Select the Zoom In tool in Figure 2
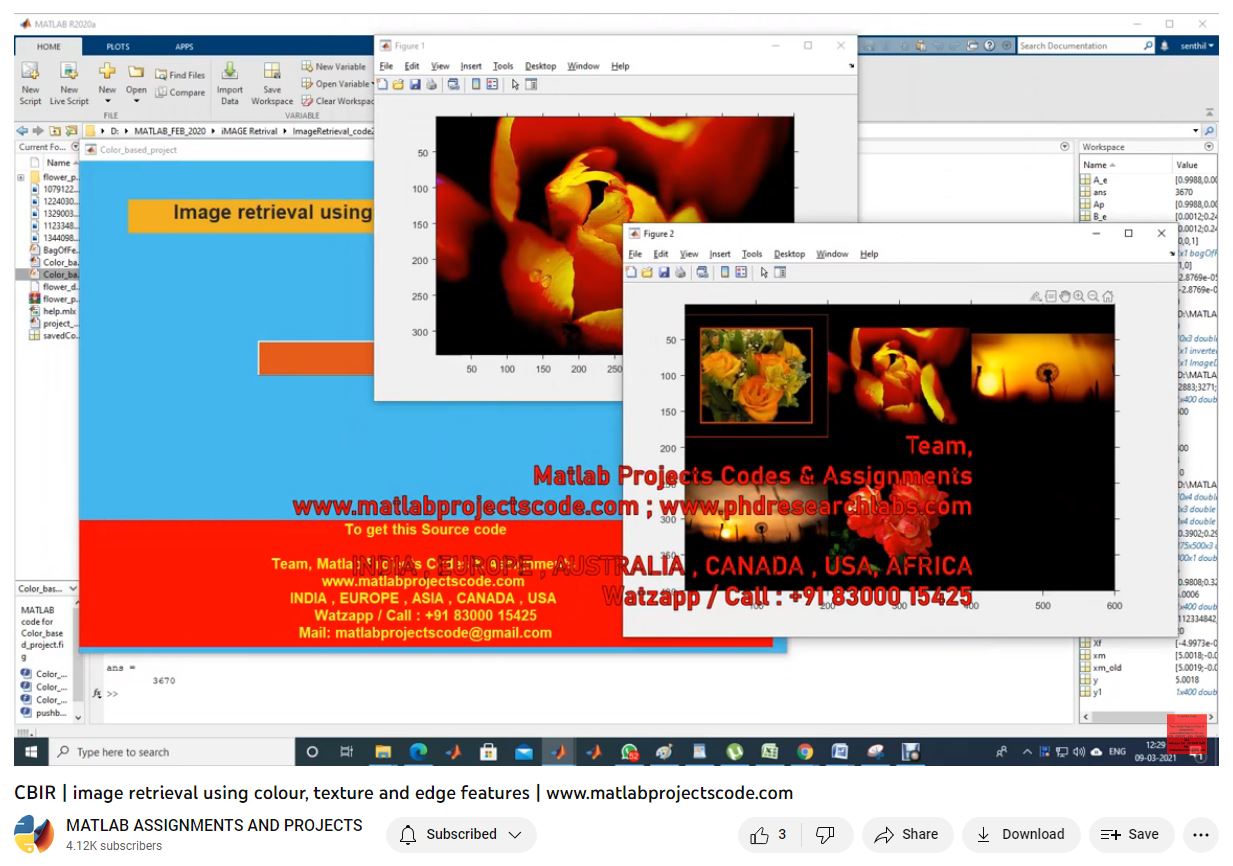This screenshot has width=1233, height=866. coord(1079,296)
